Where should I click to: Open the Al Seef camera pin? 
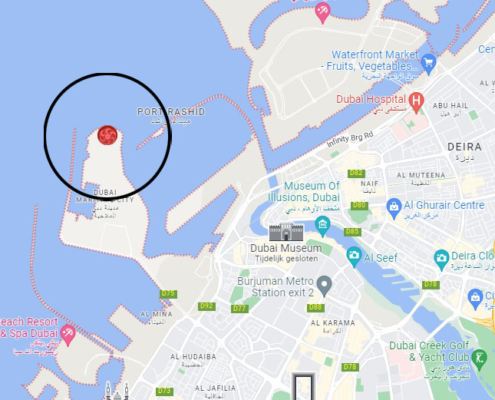[354, 257]
